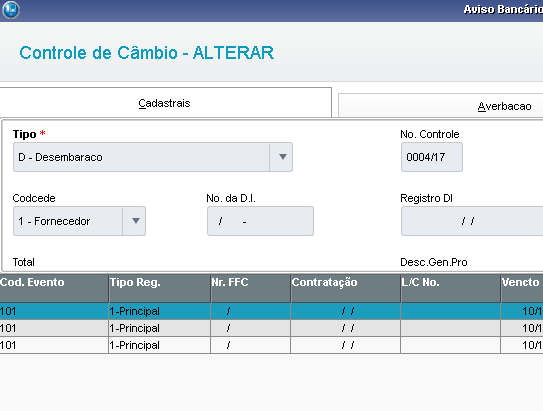Click the globe application icon in title bar
Screen dimensions: 543x411
pos(11,9)
